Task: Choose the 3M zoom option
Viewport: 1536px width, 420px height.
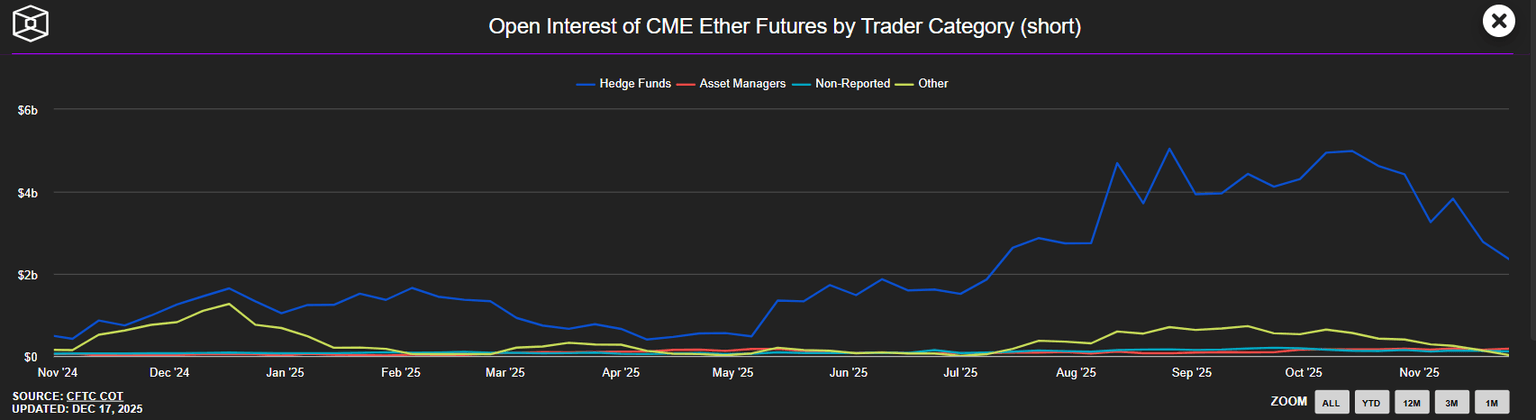Action: pyautogui.click(x=1452, y=403)
